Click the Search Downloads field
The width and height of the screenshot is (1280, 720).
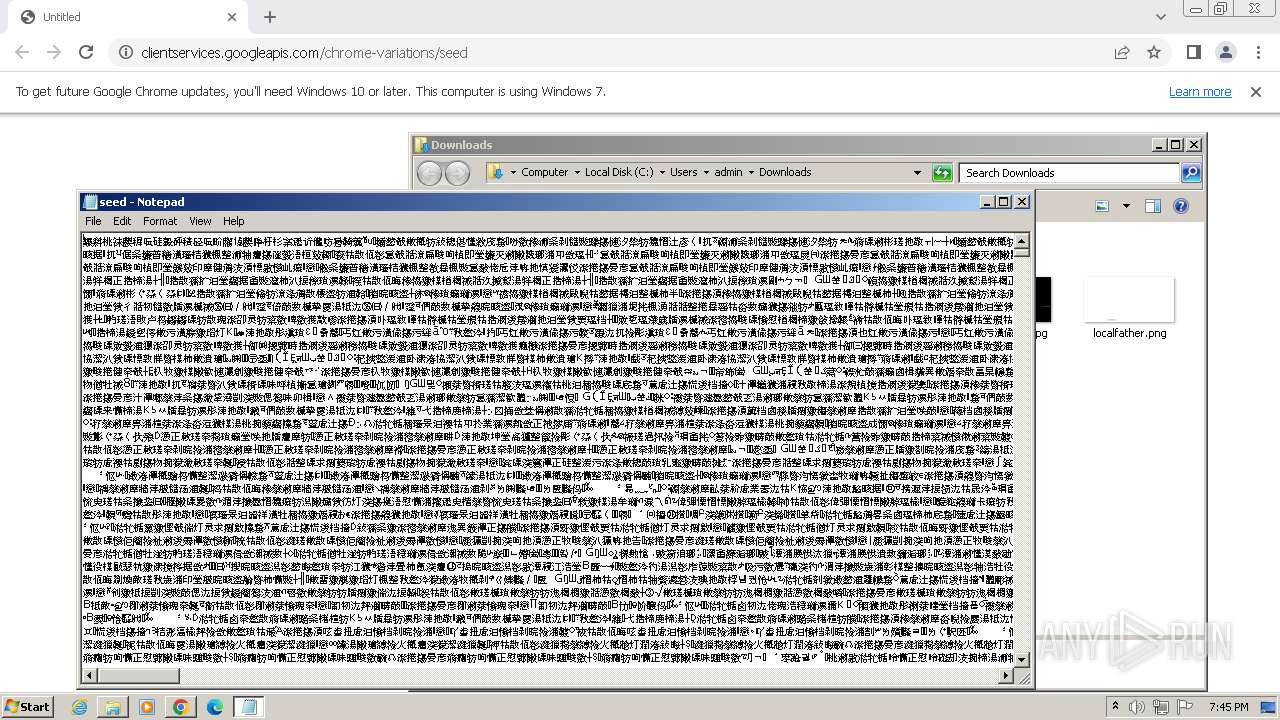[1069, 173]
